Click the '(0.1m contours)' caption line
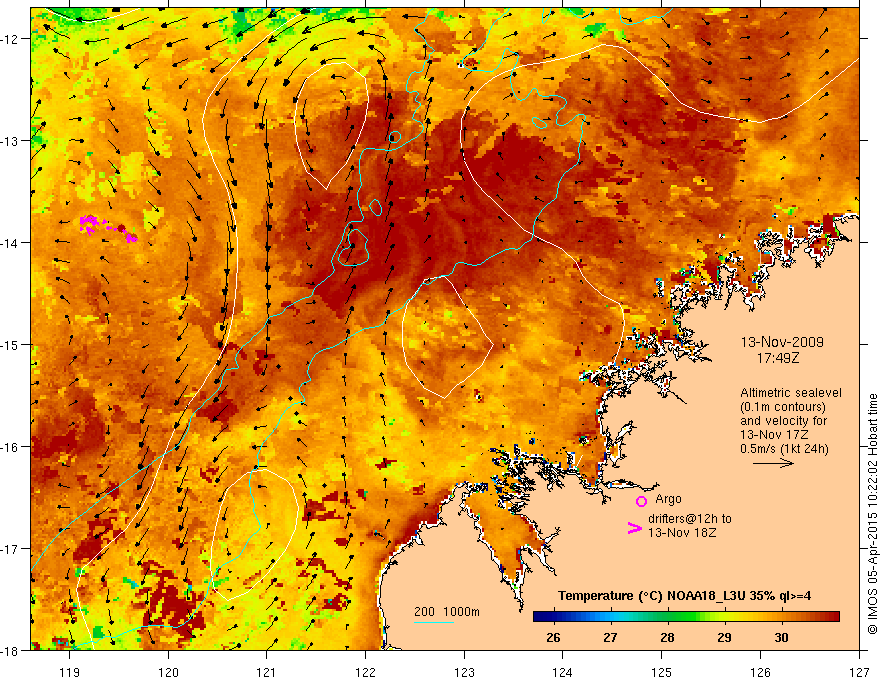The height and width of the screenshot is (680, 880). pyautogui.click(x=783, y=407)
